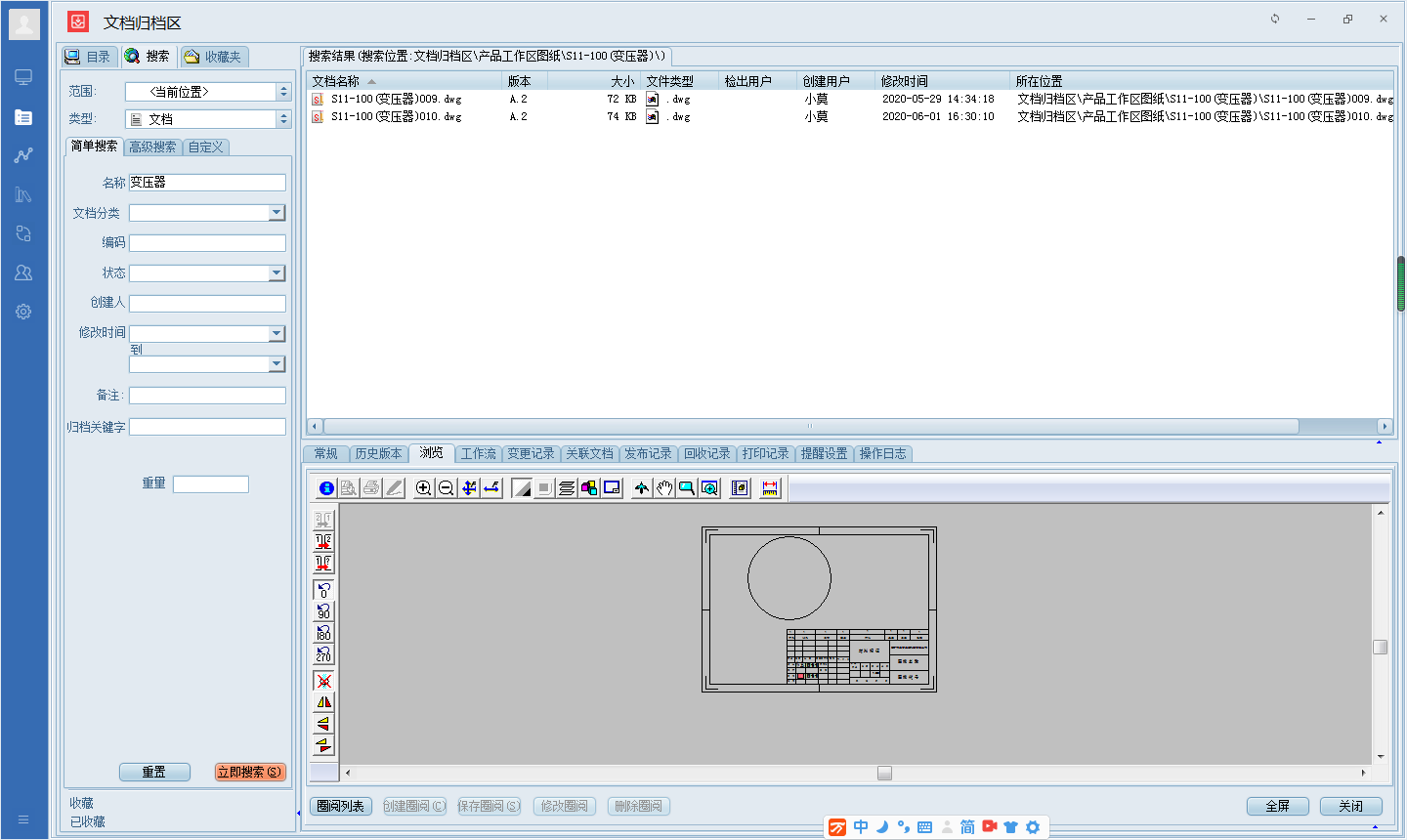Image resolution: width=1407 pixels, height=840 pixels.
Task: Switch to the 目录 tab
Action: 89,57
